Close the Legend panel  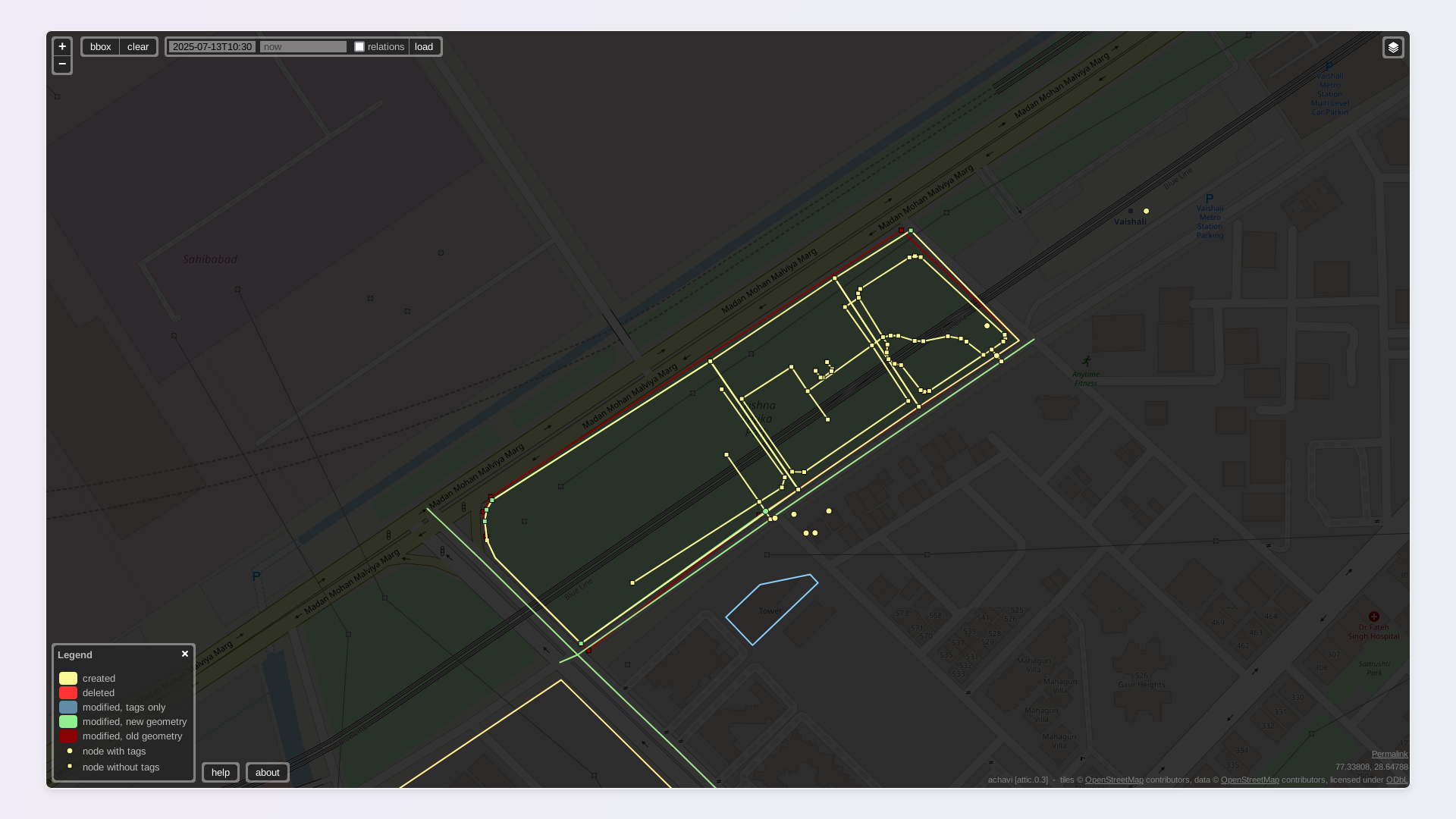tap(185, 654)
